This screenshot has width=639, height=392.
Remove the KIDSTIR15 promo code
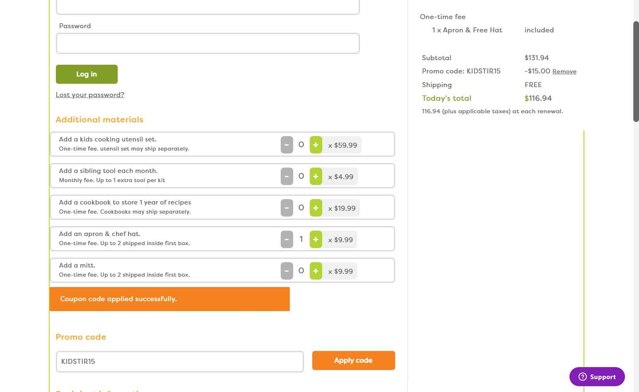click(564, 72)
